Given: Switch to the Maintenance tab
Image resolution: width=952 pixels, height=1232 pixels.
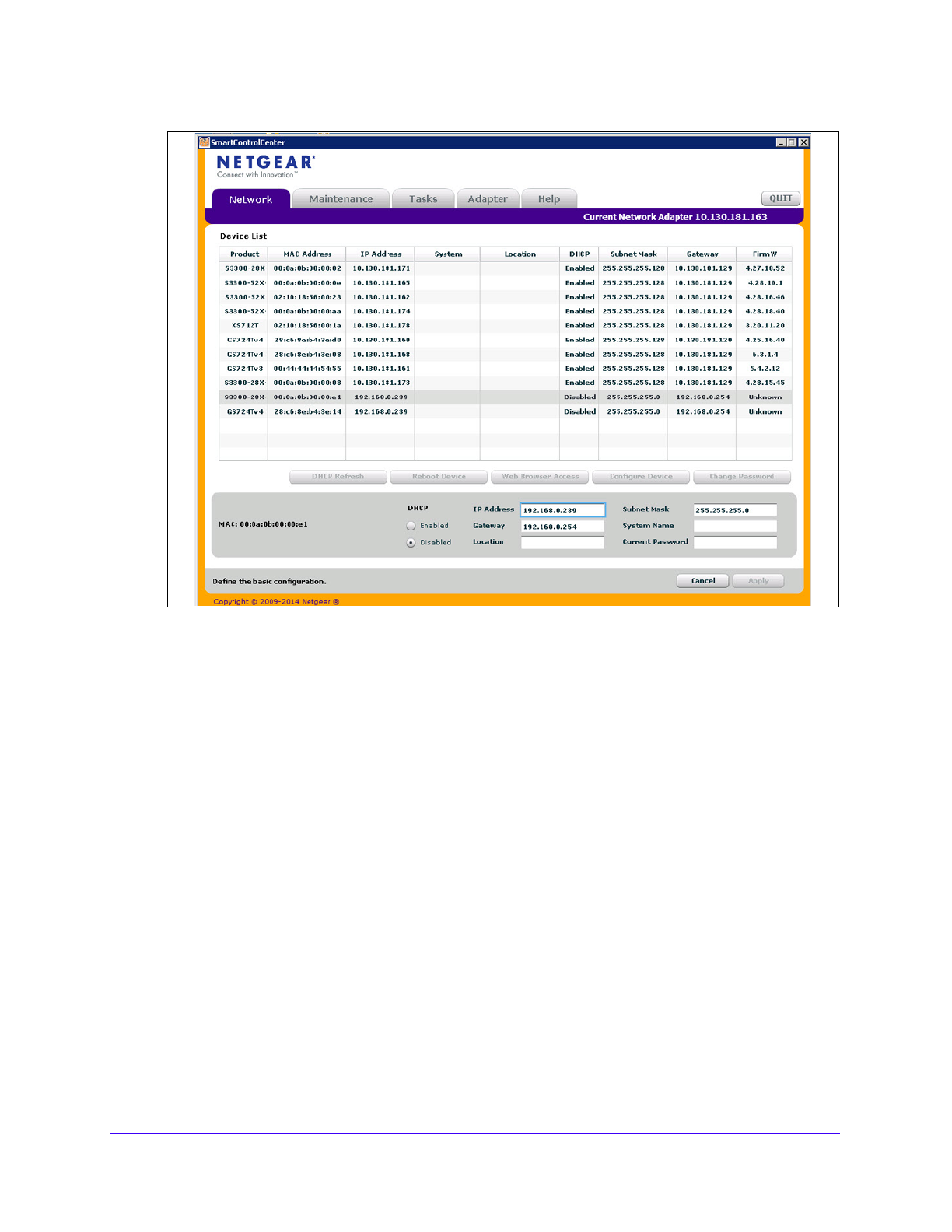Looking at the screenshot, I should coord(341,199).
